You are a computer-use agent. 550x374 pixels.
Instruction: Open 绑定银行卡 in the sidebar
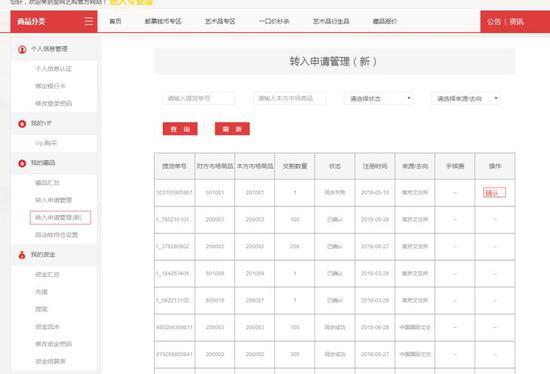click(x=50, y=86)
